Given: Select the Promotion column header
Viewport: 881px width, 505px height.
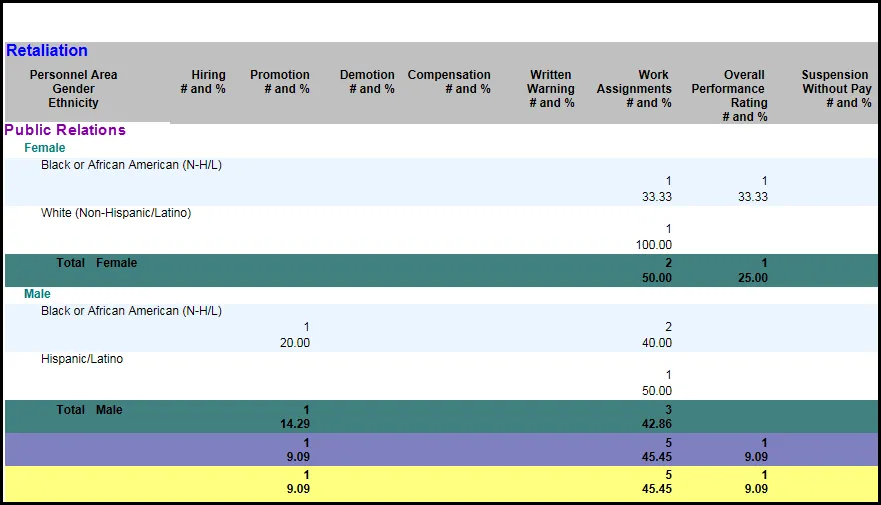Looking at the screenshot, I should pos(280,82).
